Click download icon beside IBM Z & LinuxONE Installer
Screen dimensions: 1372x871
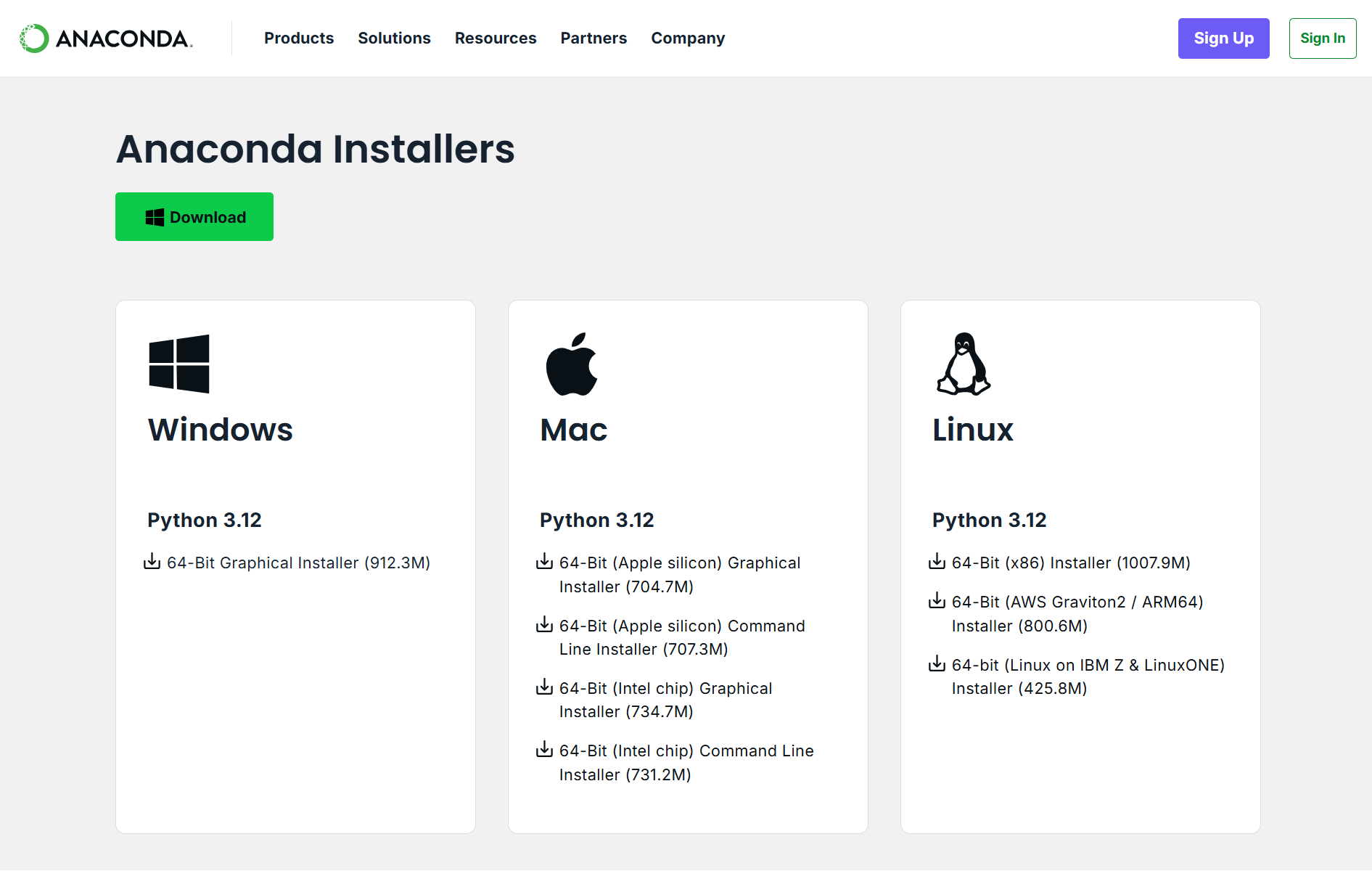[x=937, y=663]
